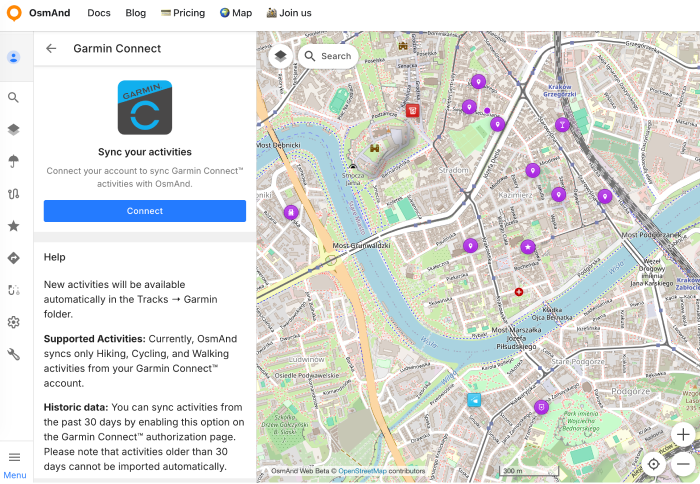Select the purple star marker in Kazimierz
Viewport: 700px width, 484px height.
(x=528, y=246)
